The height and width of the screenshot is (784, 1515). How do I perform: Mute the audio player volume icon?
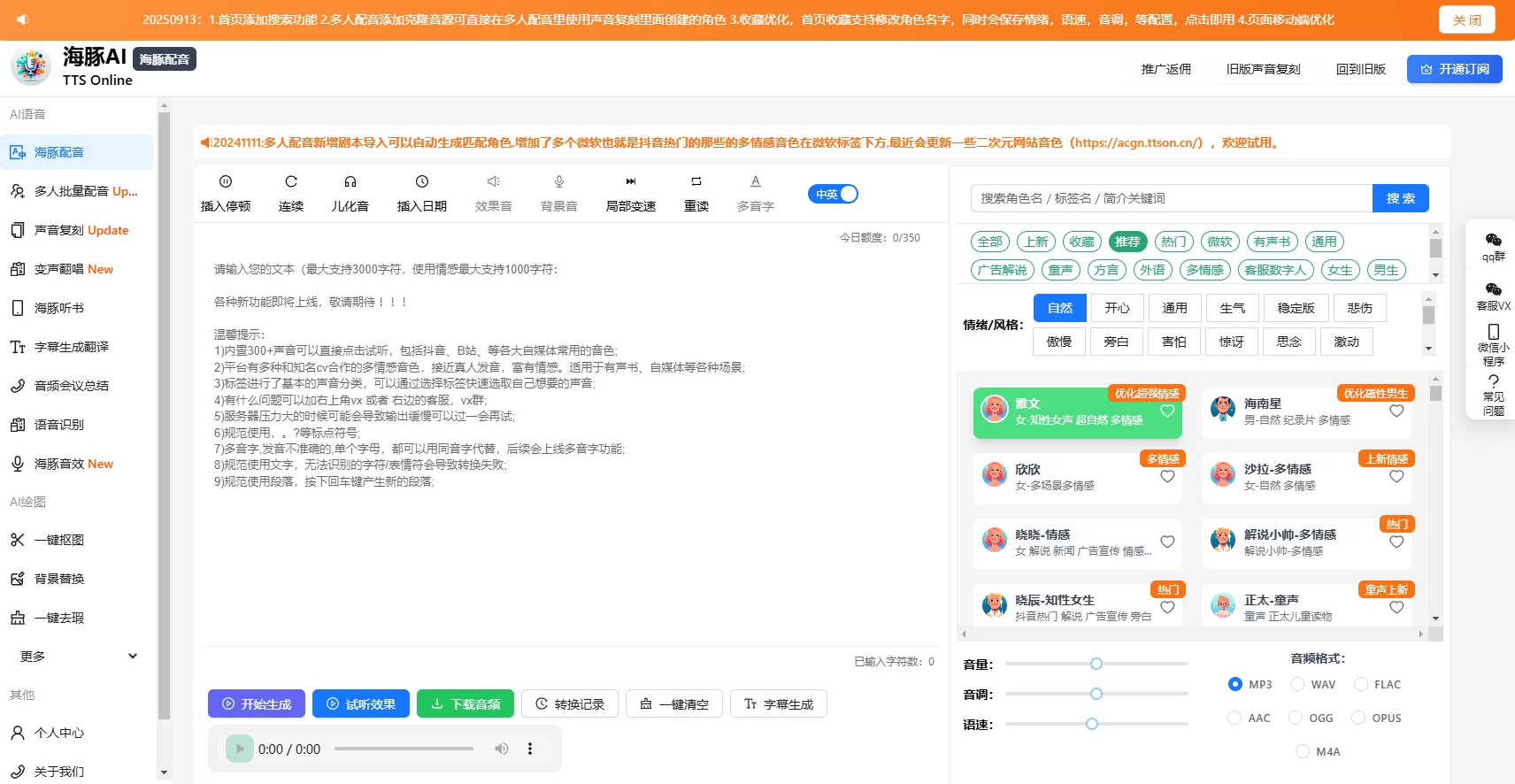[502, 749]
